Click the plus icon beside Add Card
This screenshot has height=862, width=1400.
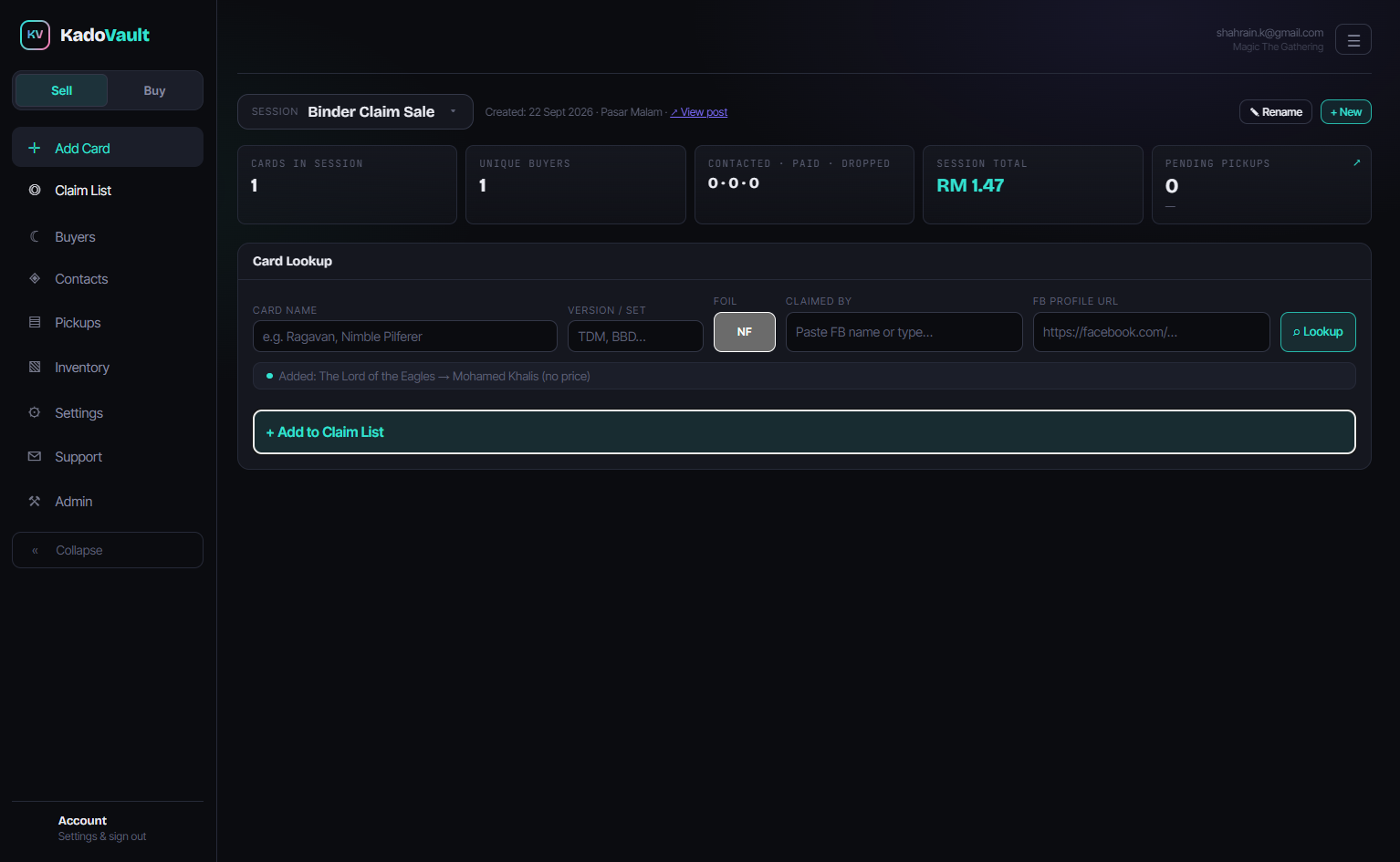pyautogui.click(x=35, y=148)
